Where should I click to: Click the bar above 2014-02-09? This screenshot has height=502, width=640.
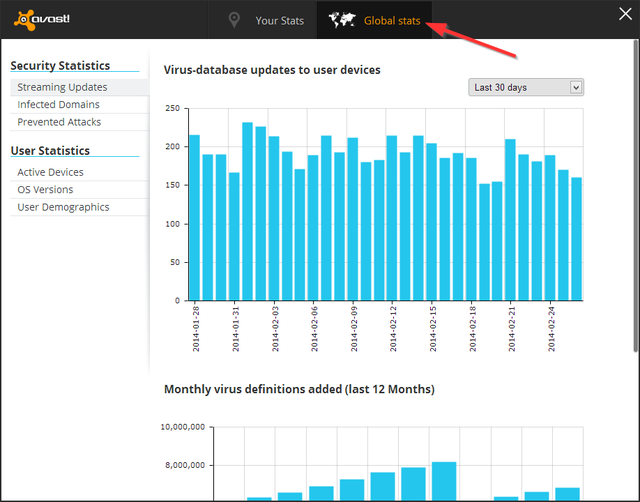click(353, 219)
